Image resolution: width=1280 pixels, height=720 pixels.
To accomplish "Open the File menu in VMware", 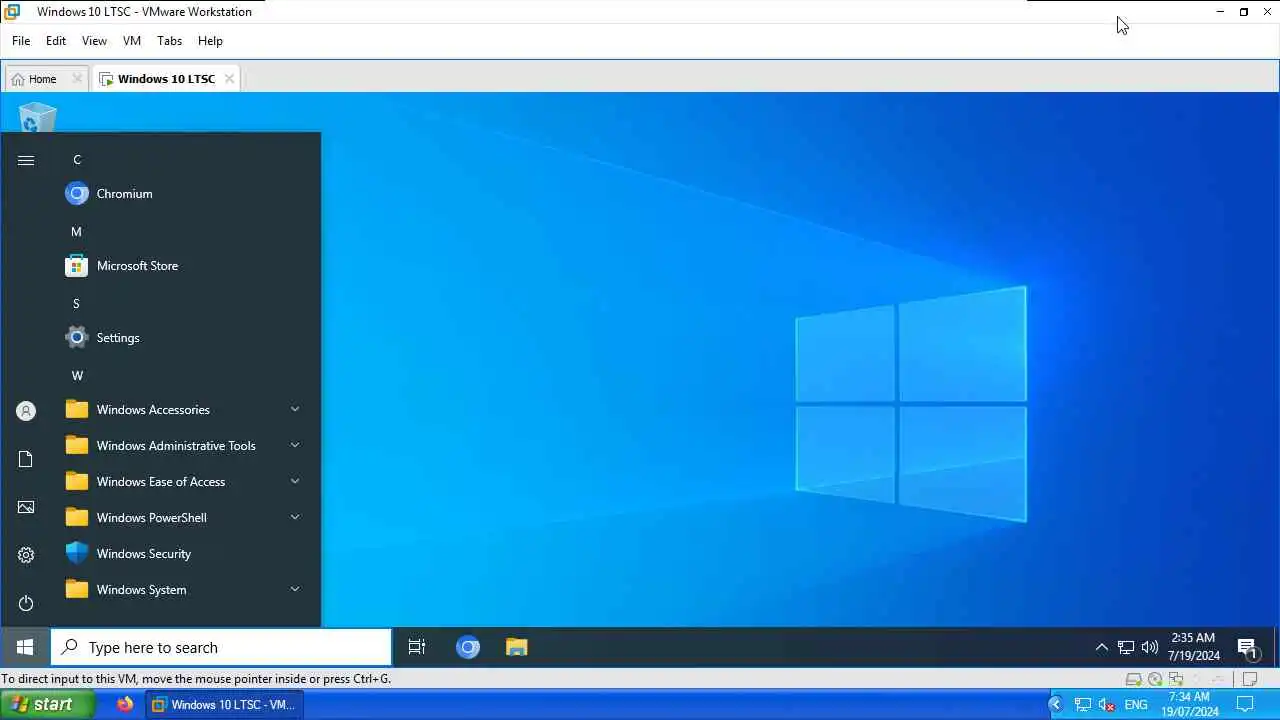I will click(x=21, y=41).
